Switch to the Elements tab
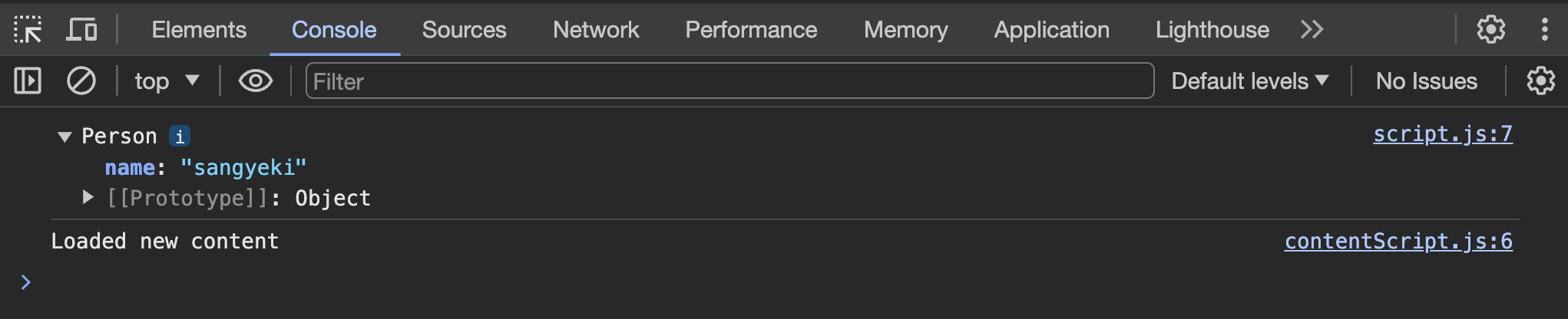 [199, 30]
